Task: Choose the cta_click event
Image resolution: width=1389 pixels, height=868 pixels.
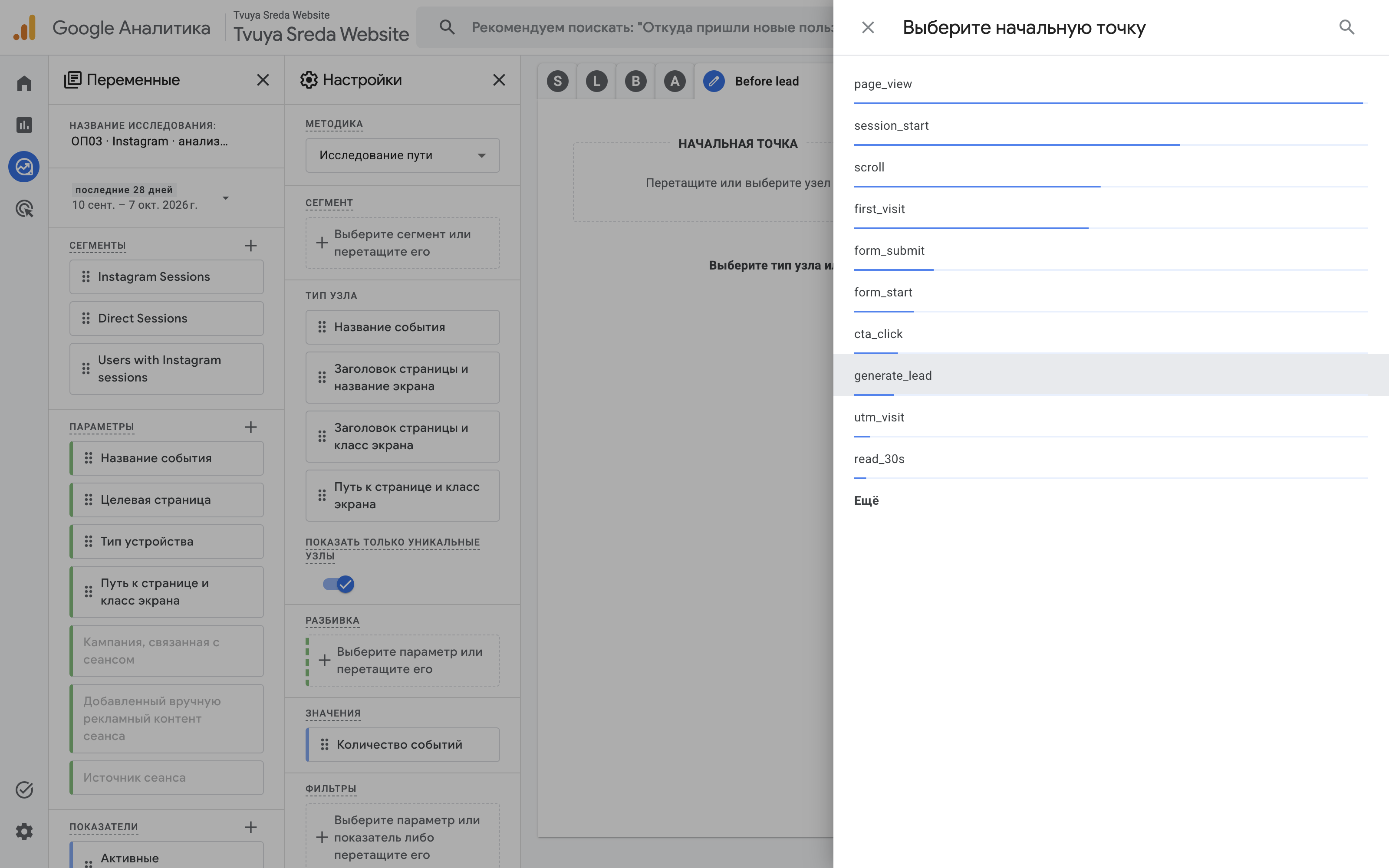Action: coord(1111,334)
